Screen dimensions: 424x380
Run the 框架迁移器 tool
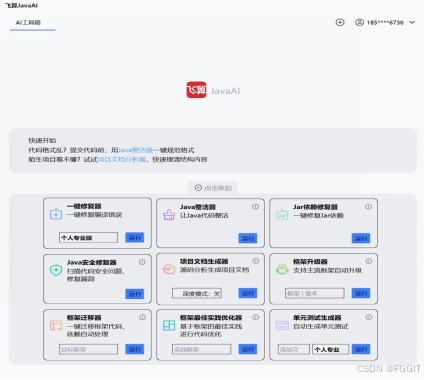coord(135,349)
